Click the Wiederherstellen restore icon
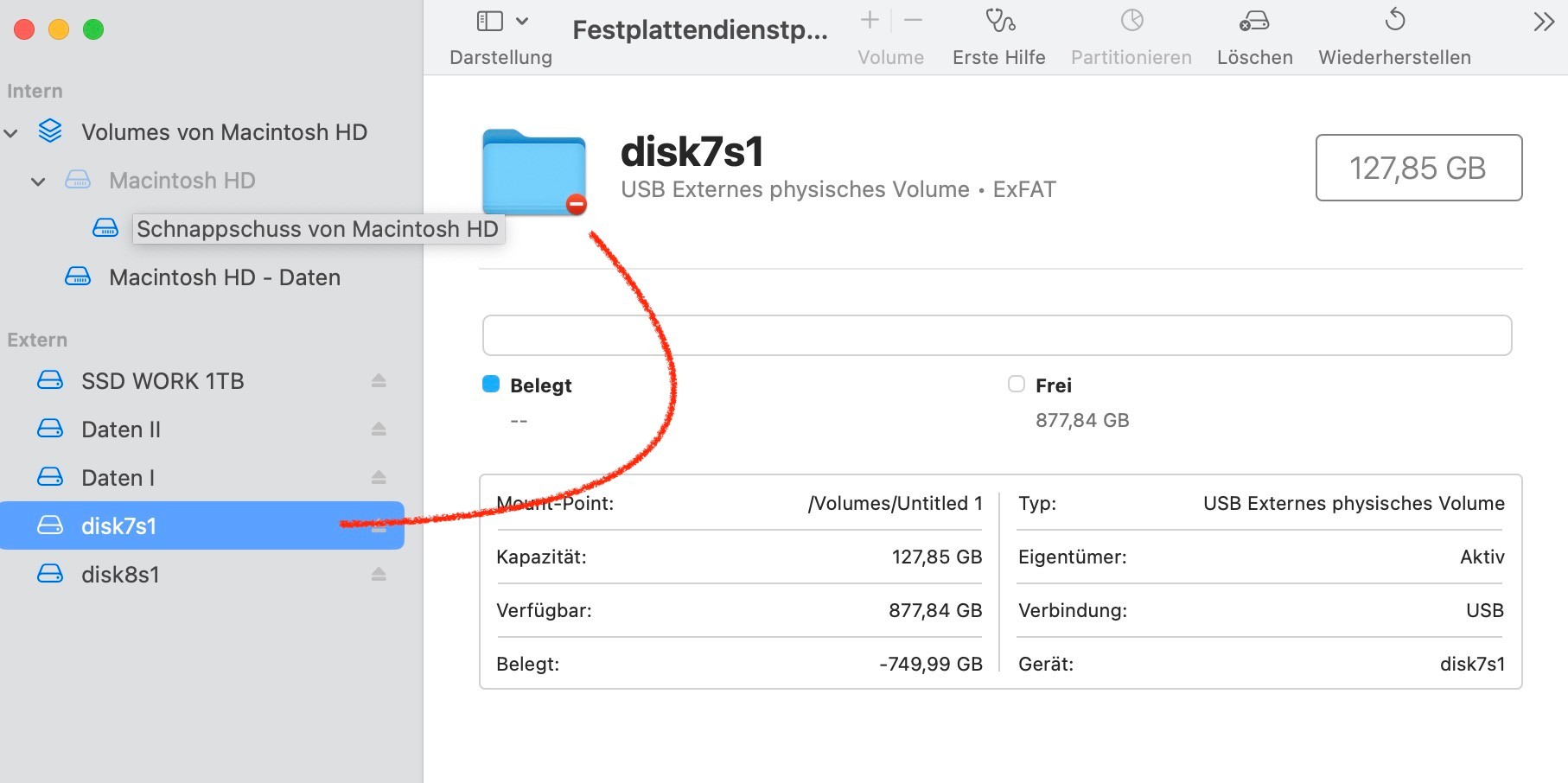Image resolution: width=1568 pixels, height=783 pixels. coord(1394,21)
